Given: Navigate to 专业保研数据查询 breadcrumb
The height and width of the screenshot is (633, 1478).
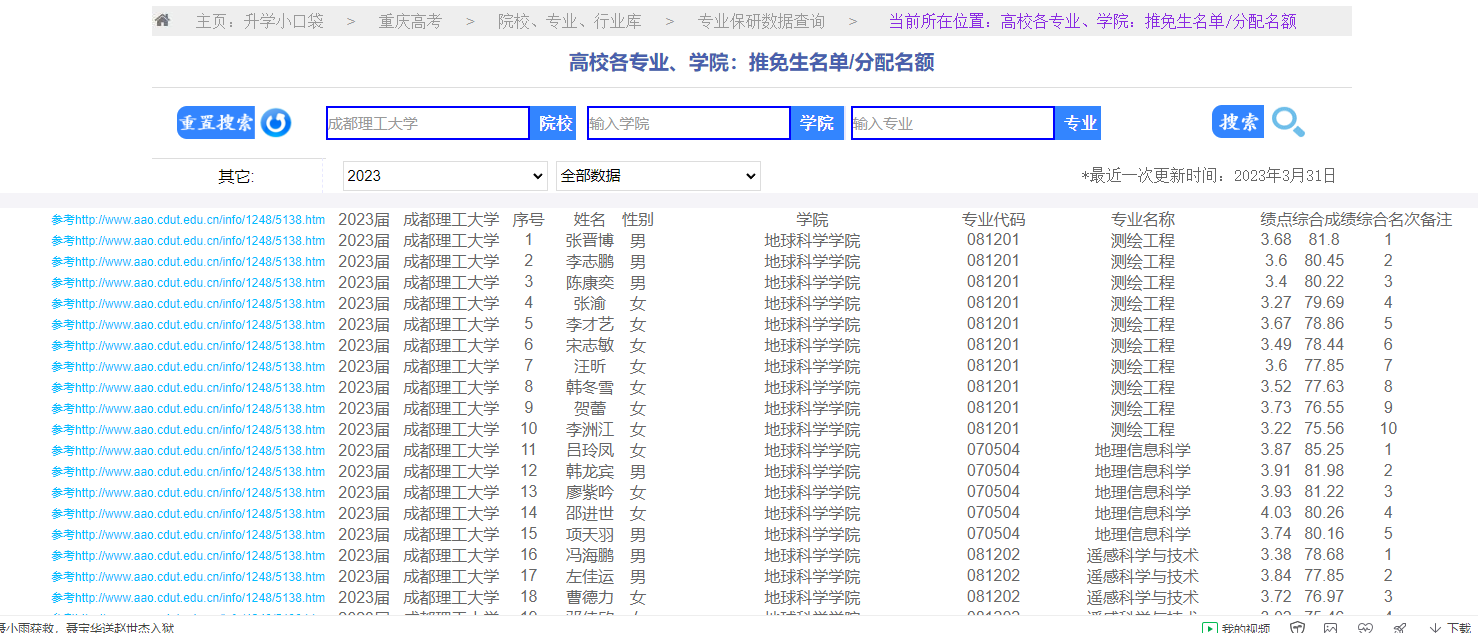Looking at the screenshot, I should pyautogui.click(x=761, y=21).
